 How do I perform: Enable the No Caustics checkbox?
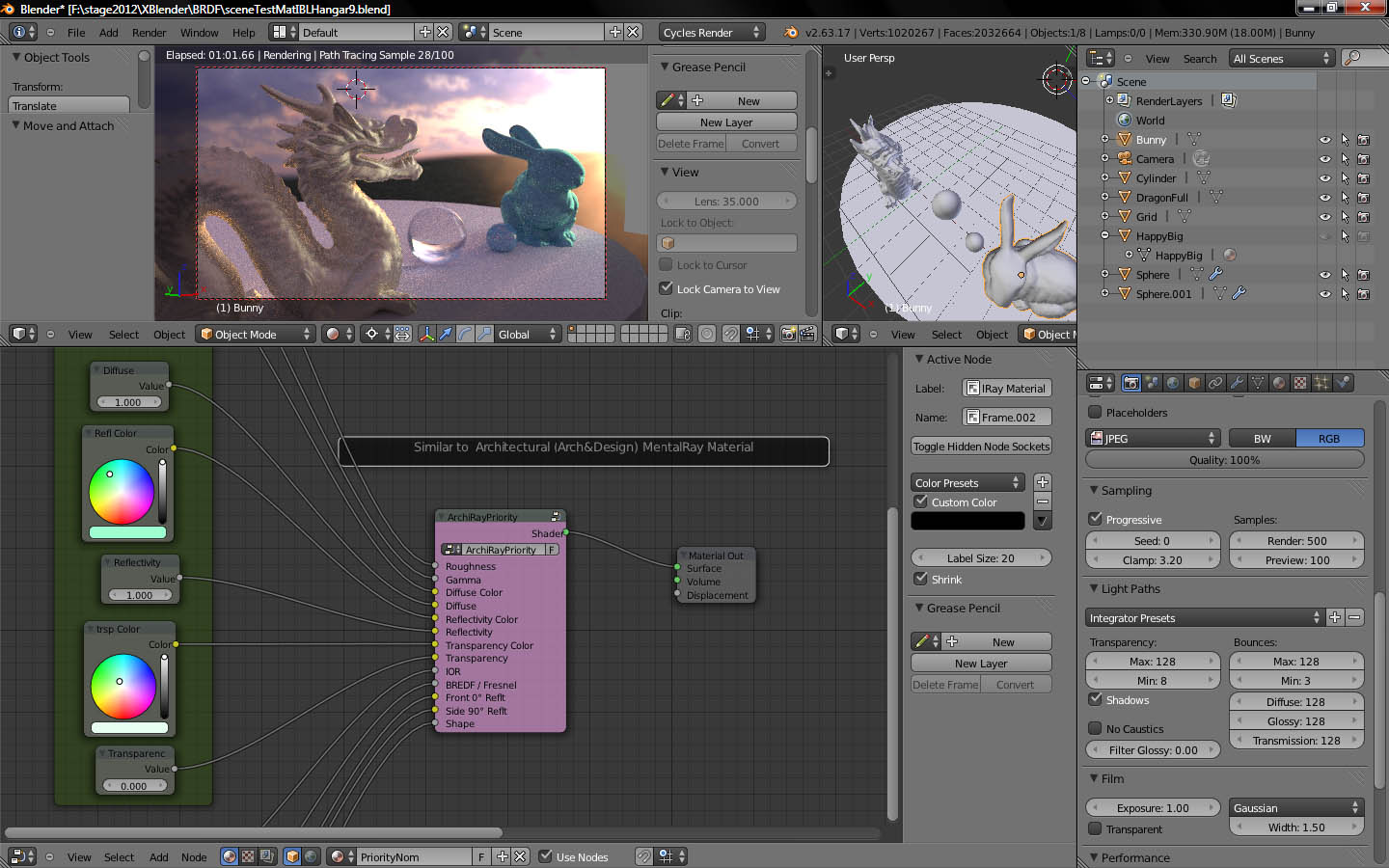(1095, 728)
